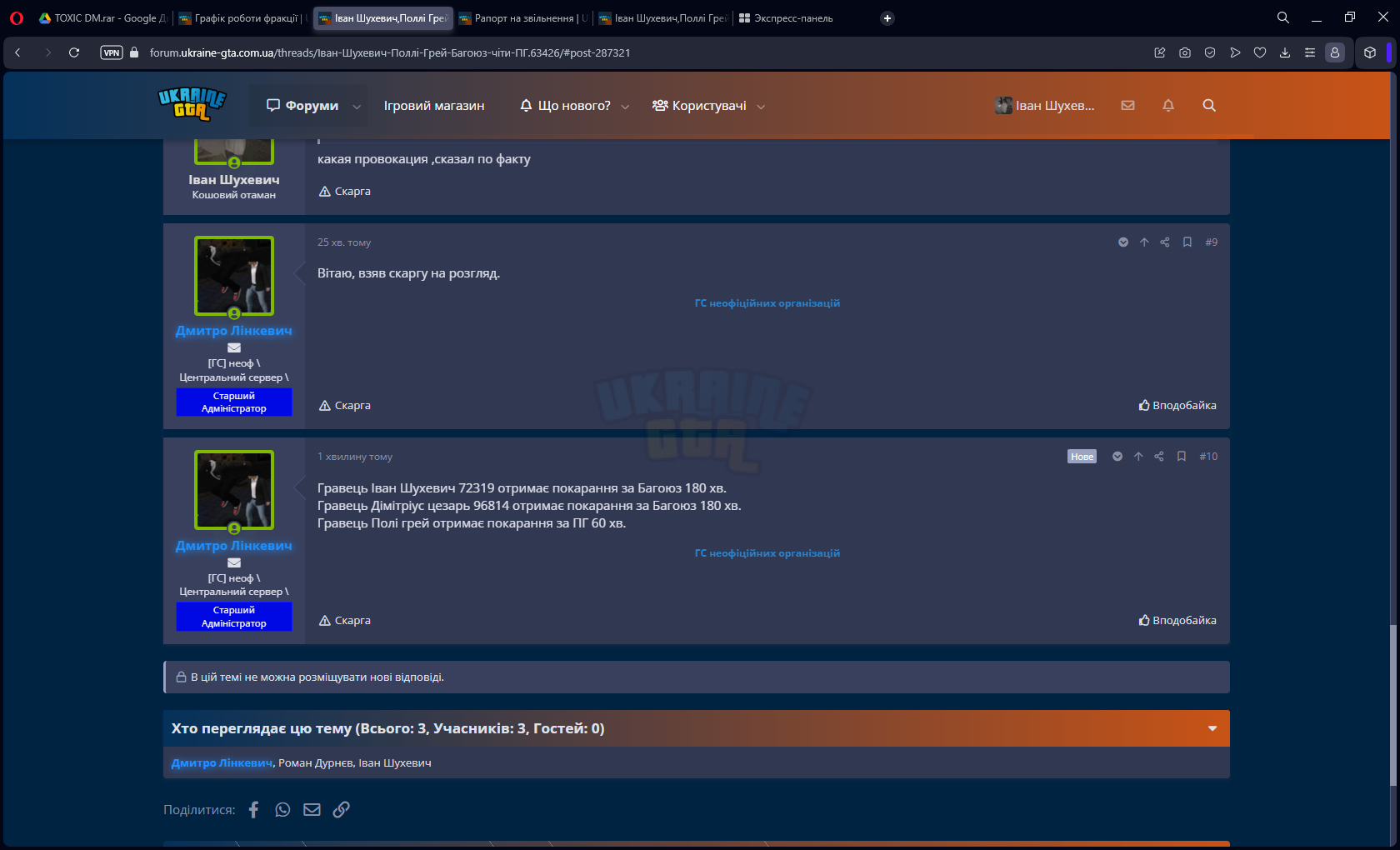Open Роман Дурнєв in viewers list
Viewport: 1400px width, 850px height.
[x=316, y=763]
